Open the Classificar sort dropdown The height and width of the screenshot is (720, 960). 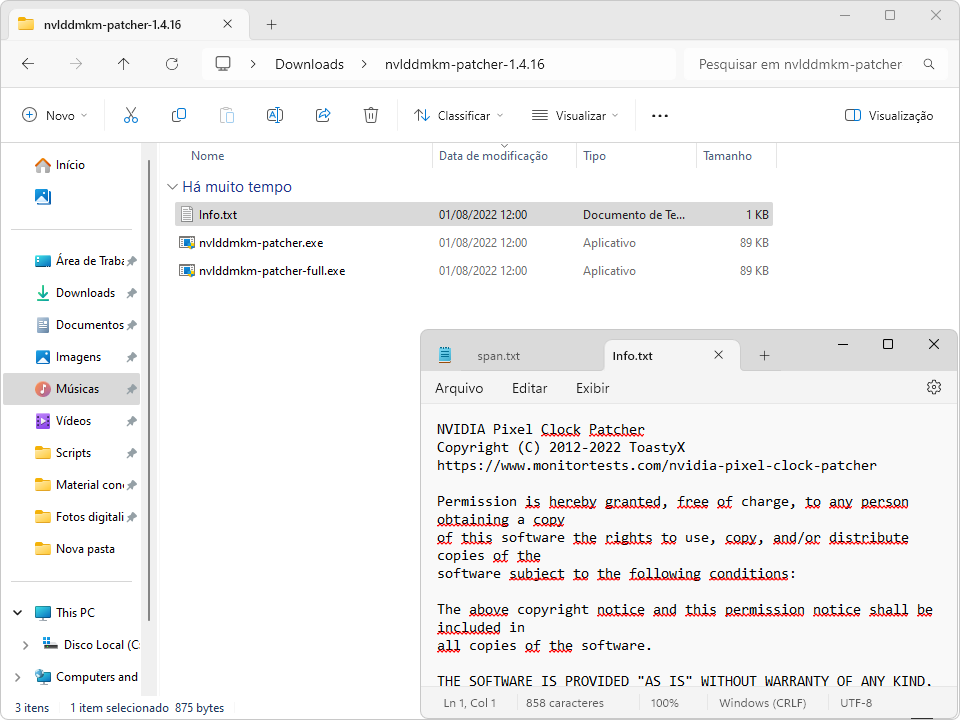tap(458, 116)
